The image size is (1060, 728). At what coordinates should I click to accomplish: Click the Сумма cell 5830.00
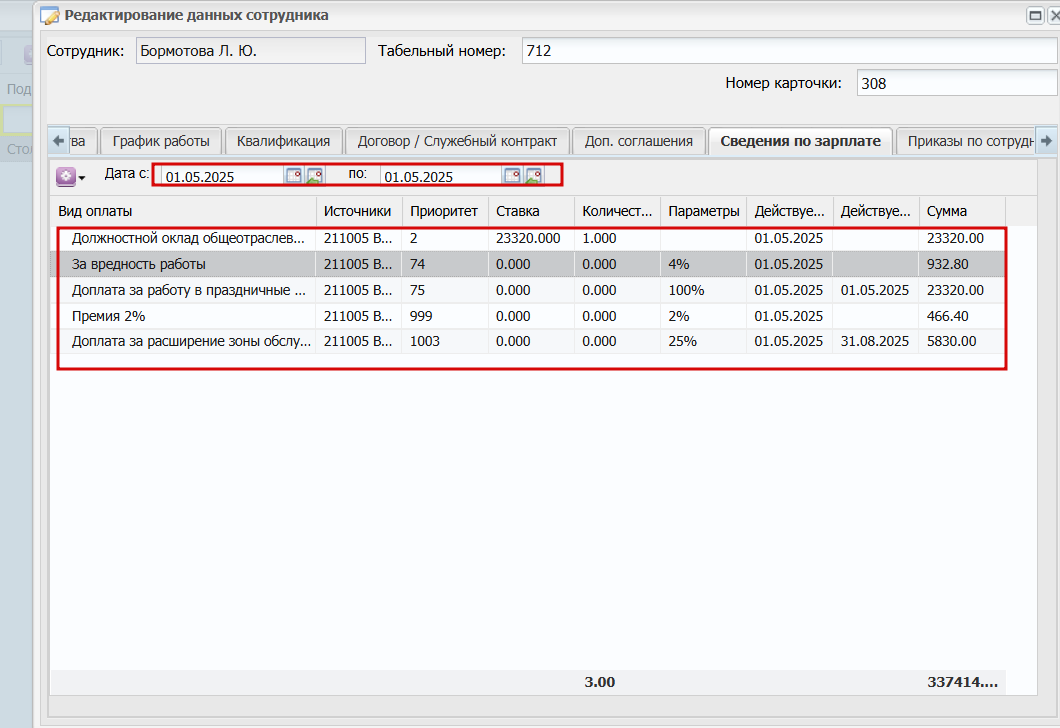coord(962,341)
